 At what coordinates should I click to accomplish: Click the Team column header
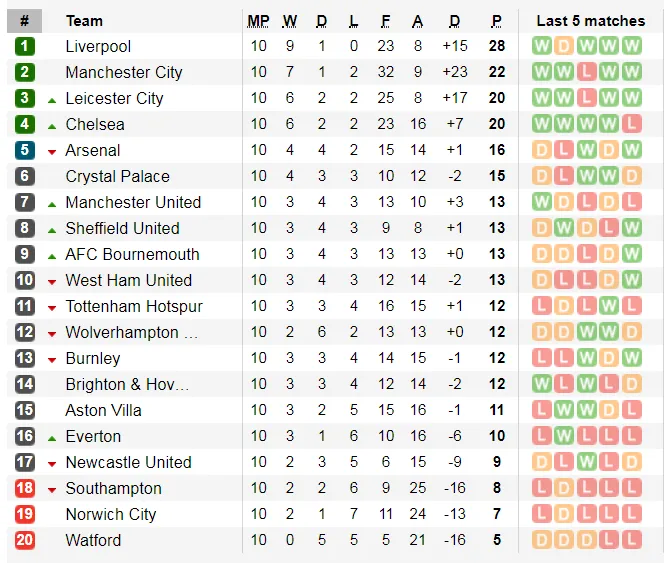(84, 21)
